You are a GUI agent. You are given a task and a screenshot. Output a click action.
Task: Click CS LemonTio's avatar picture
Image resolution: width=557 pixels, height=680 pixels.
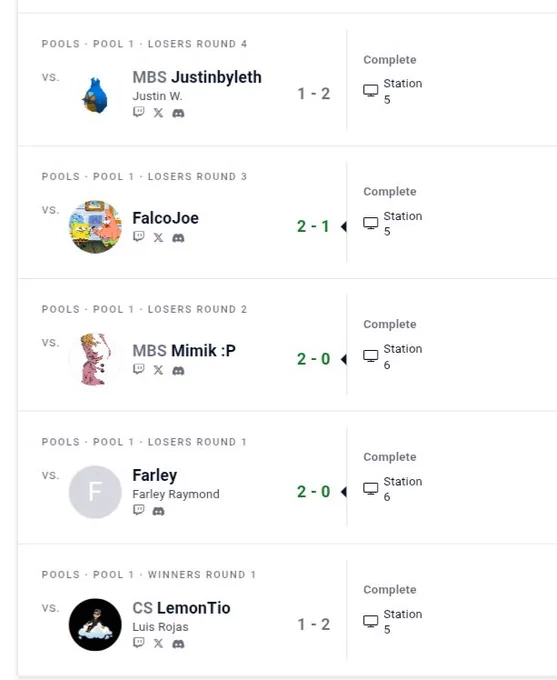pyautogui.click(x=95, y=624)
